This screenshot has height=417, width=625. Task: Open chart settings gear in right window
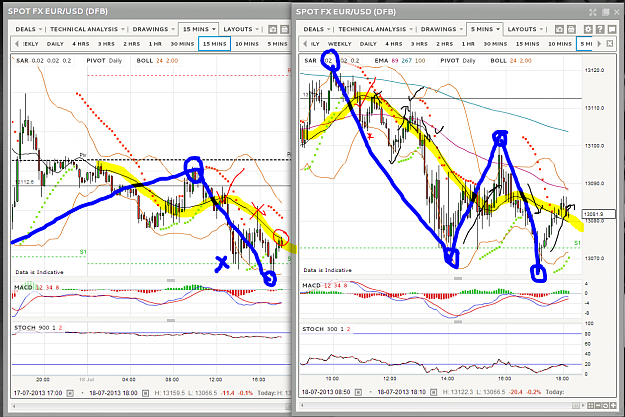coord(588,29)
